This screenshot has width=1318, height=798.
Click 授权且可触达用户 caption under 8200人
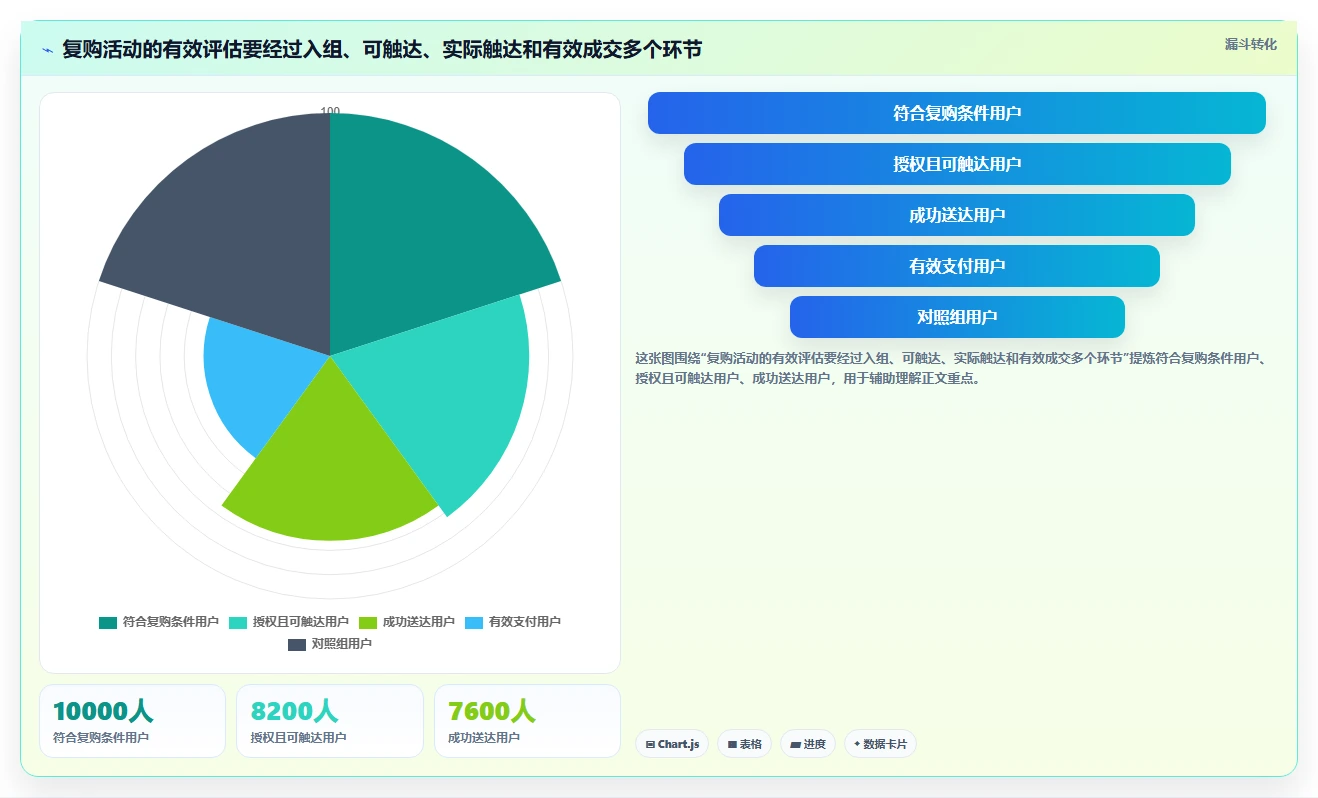[299, 738]
